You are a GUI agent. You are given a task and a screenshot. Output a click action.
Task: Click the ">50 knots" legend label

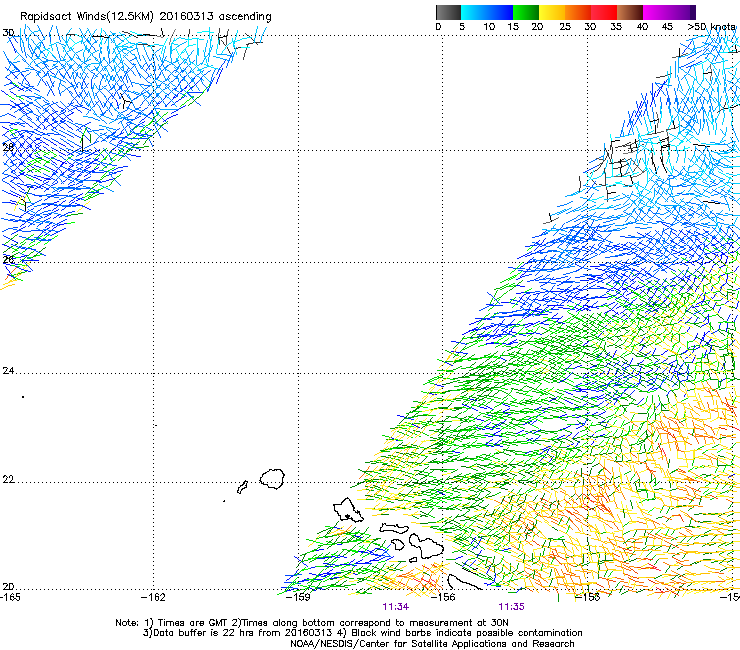point(712,27)
